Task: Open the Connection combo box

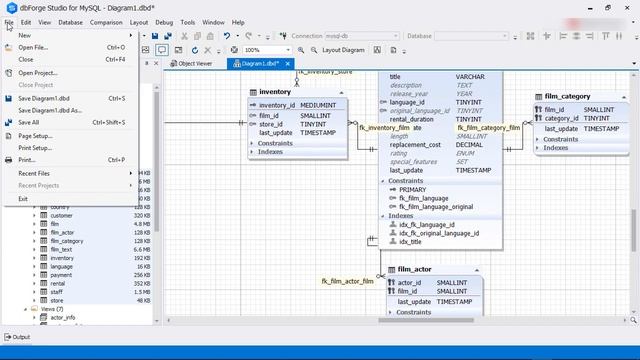Action: [362, 36]
